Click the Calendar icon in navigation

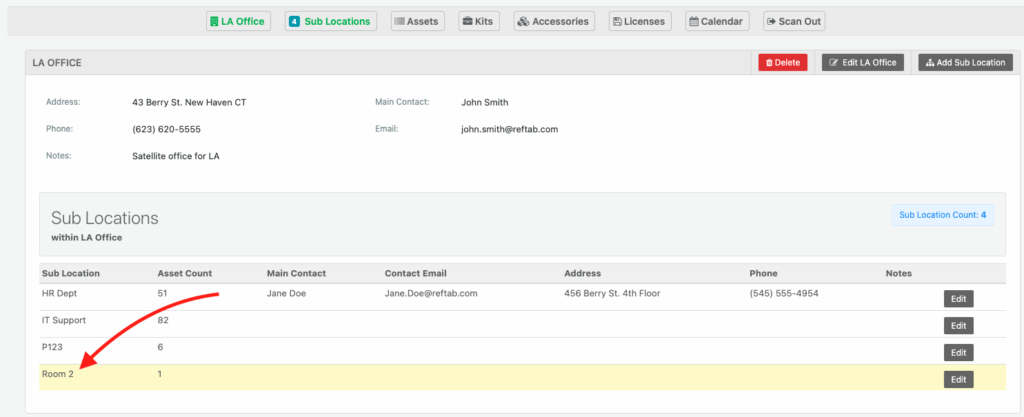click(694, 21)
